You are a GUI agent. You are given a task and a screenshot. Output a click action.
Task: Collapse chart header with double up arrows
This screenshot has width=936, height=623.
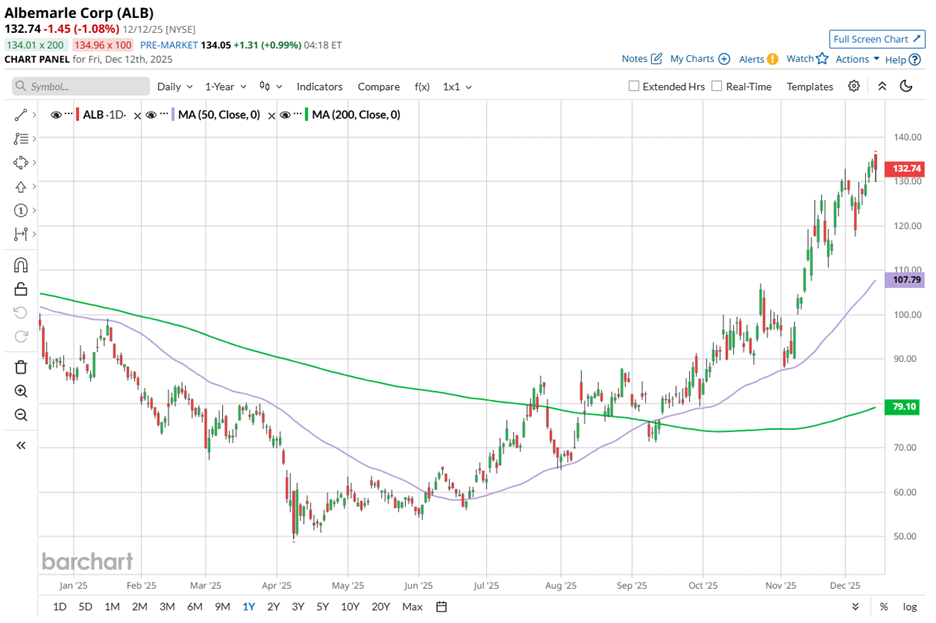[882, 86]
